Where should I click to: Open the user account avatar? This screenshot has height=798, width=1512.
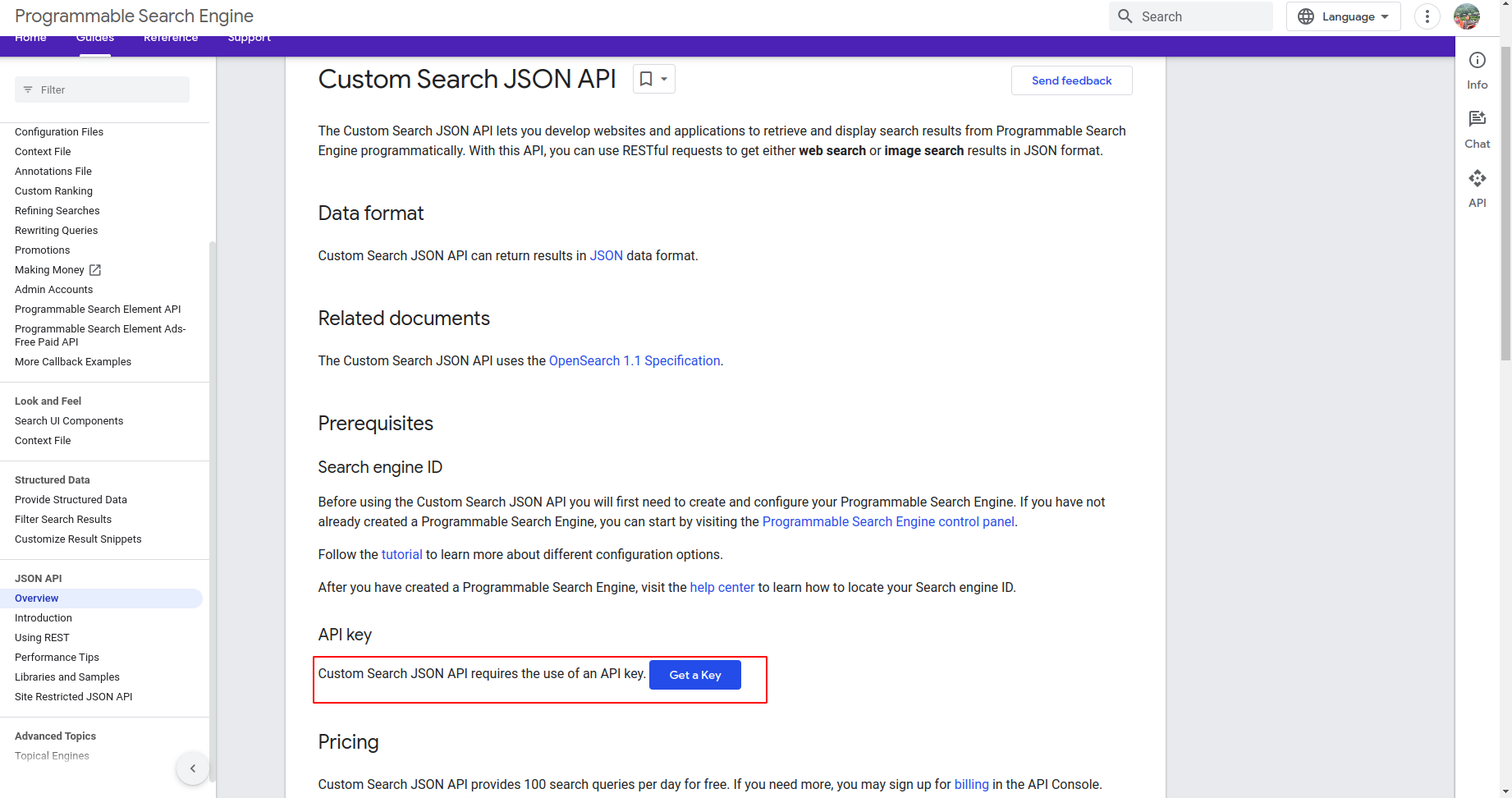point(1467,16)
